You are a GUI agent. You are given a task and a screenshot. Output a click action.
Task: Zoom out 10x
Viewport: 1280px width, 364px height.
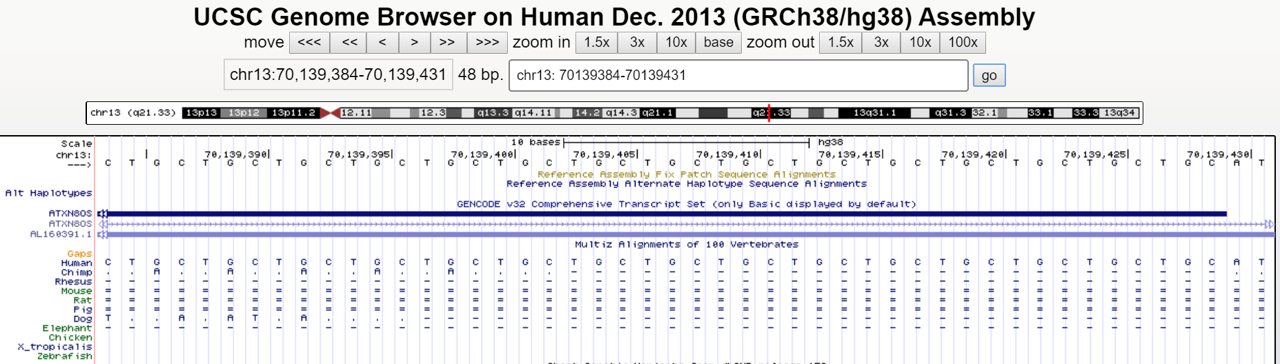pos(920,42)
